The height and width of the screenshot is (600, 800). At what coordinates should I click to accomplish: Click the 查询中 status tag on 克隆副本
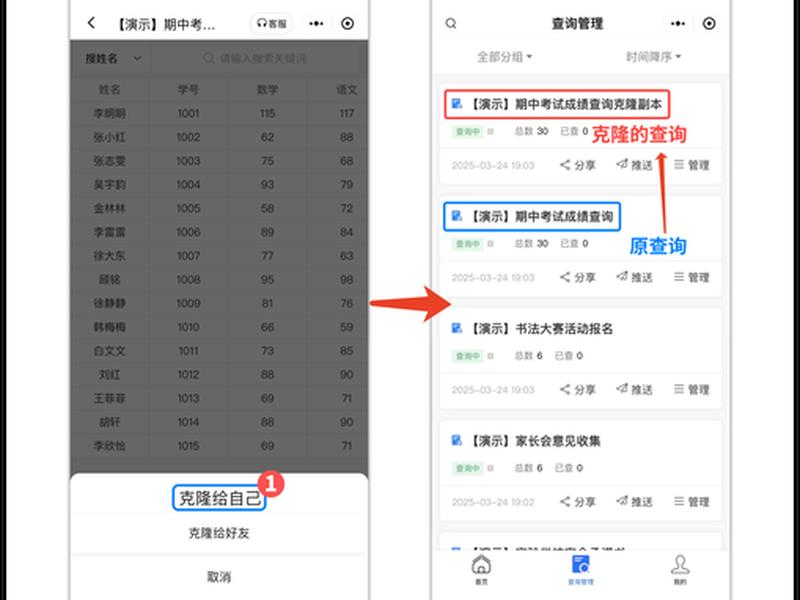[x=467, y=132]
